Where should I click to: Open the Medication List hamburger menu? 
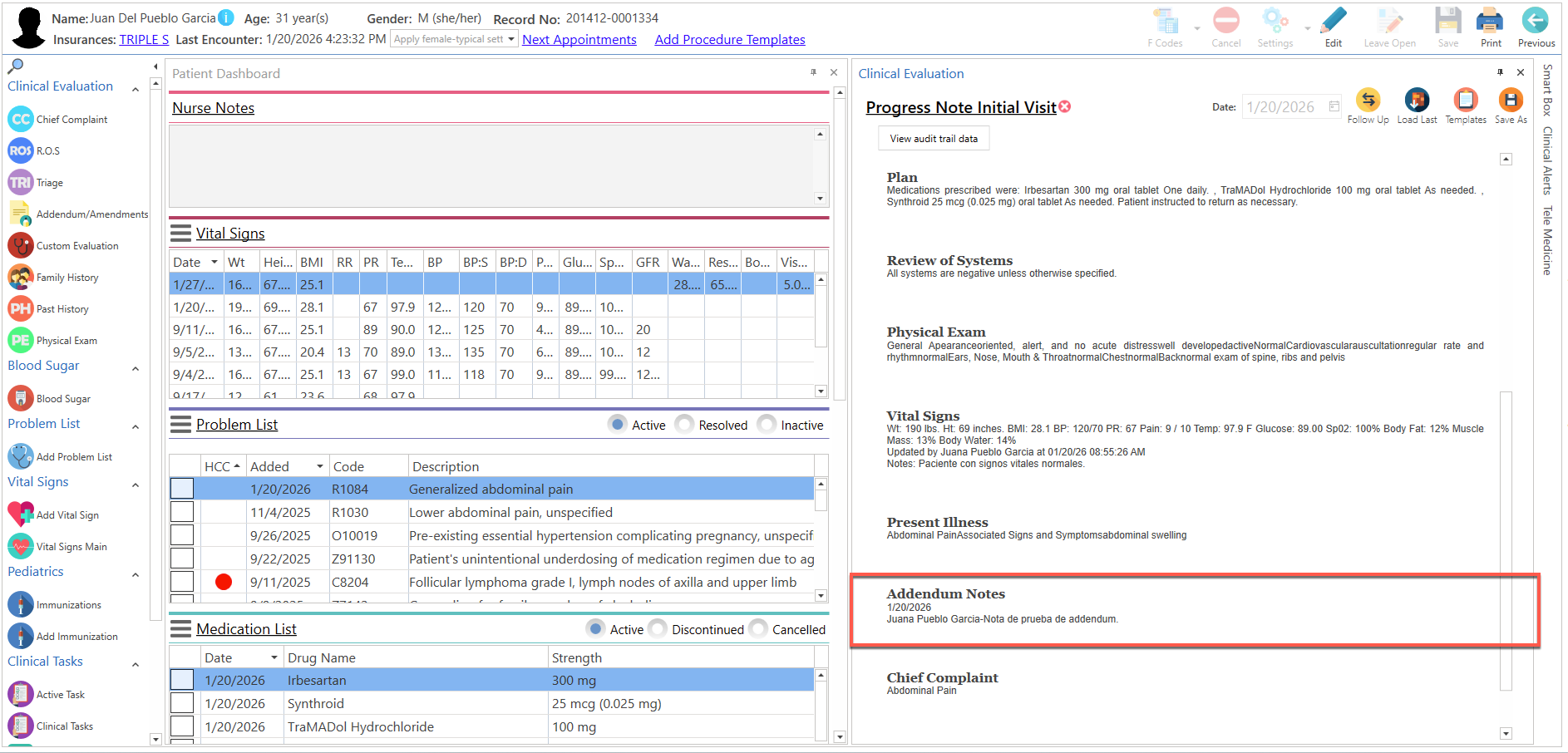coord(180,629)
